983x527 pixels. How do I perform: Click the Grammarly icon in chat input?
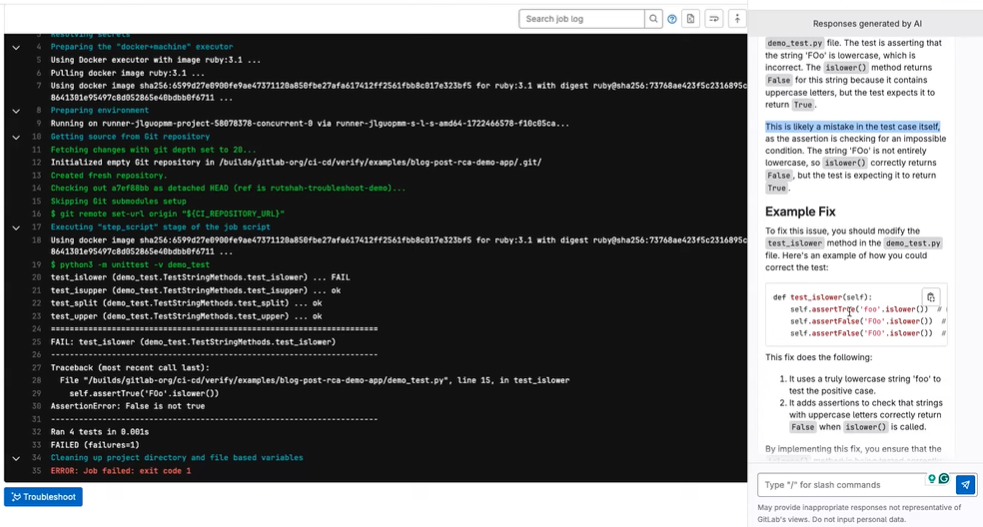click(944, 479)
